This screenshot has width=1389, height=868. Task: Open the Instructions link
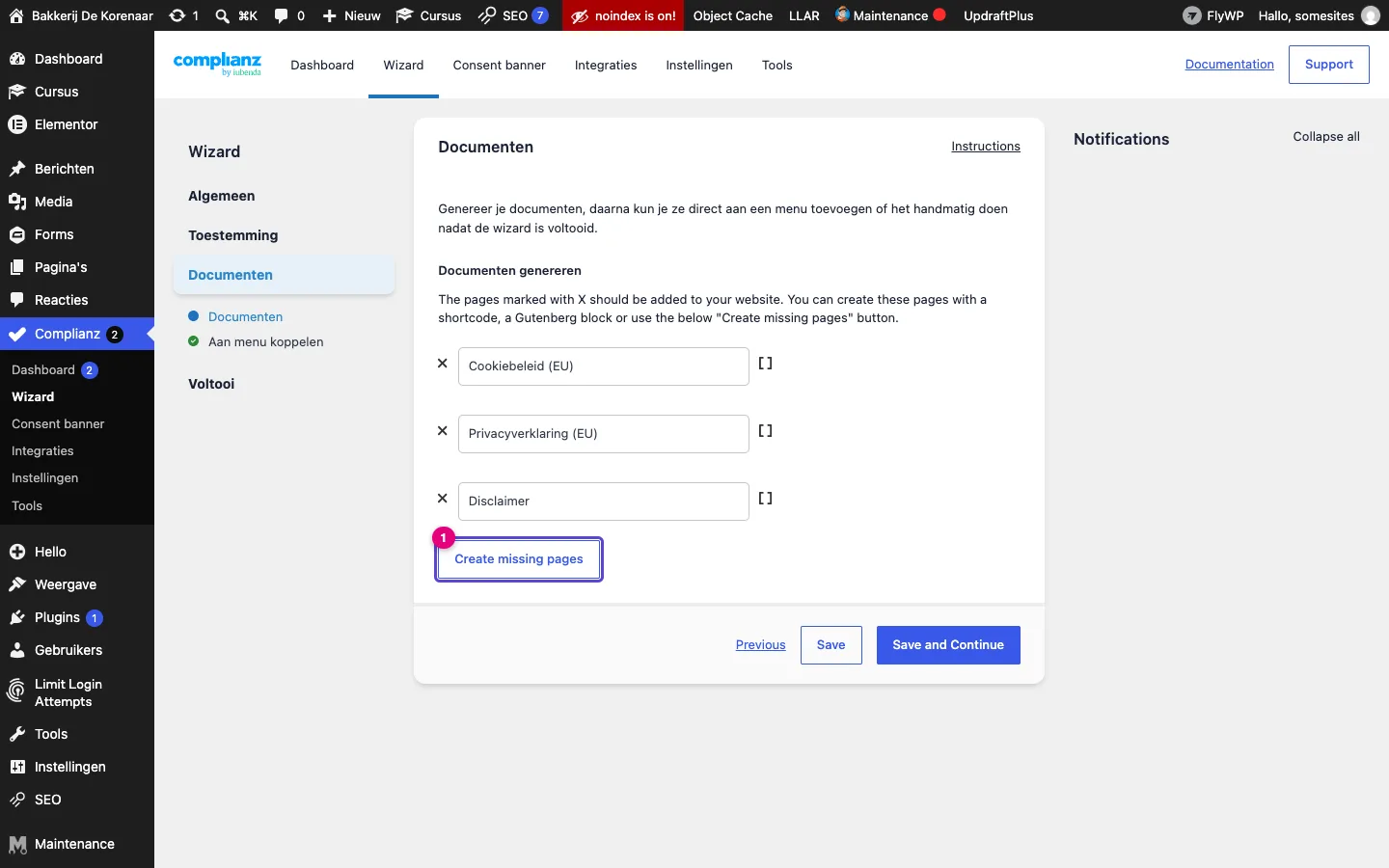coord(986,147)
